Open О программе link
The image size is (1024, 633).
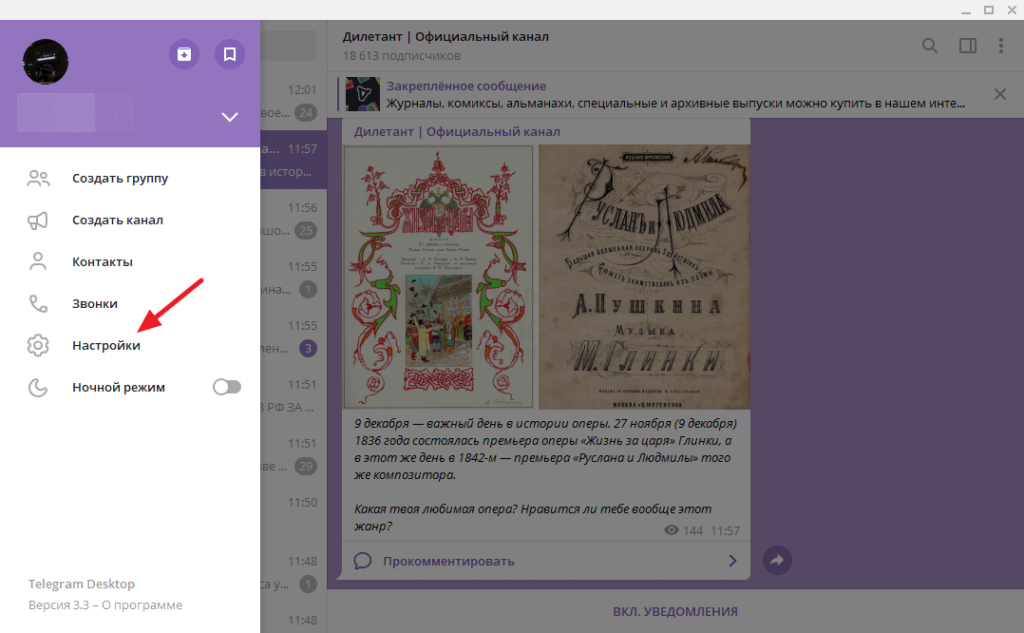click(145, 605)
